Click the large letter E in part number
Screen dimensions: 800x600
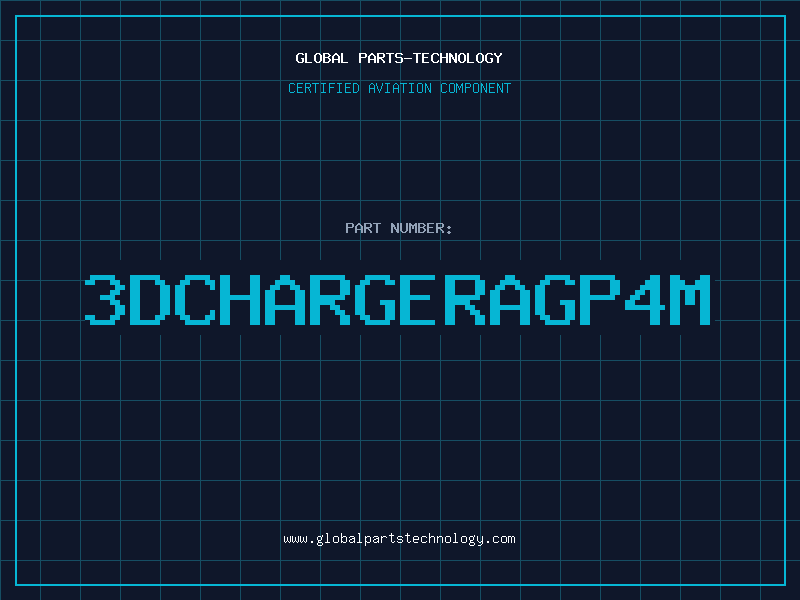click(417, 299)
